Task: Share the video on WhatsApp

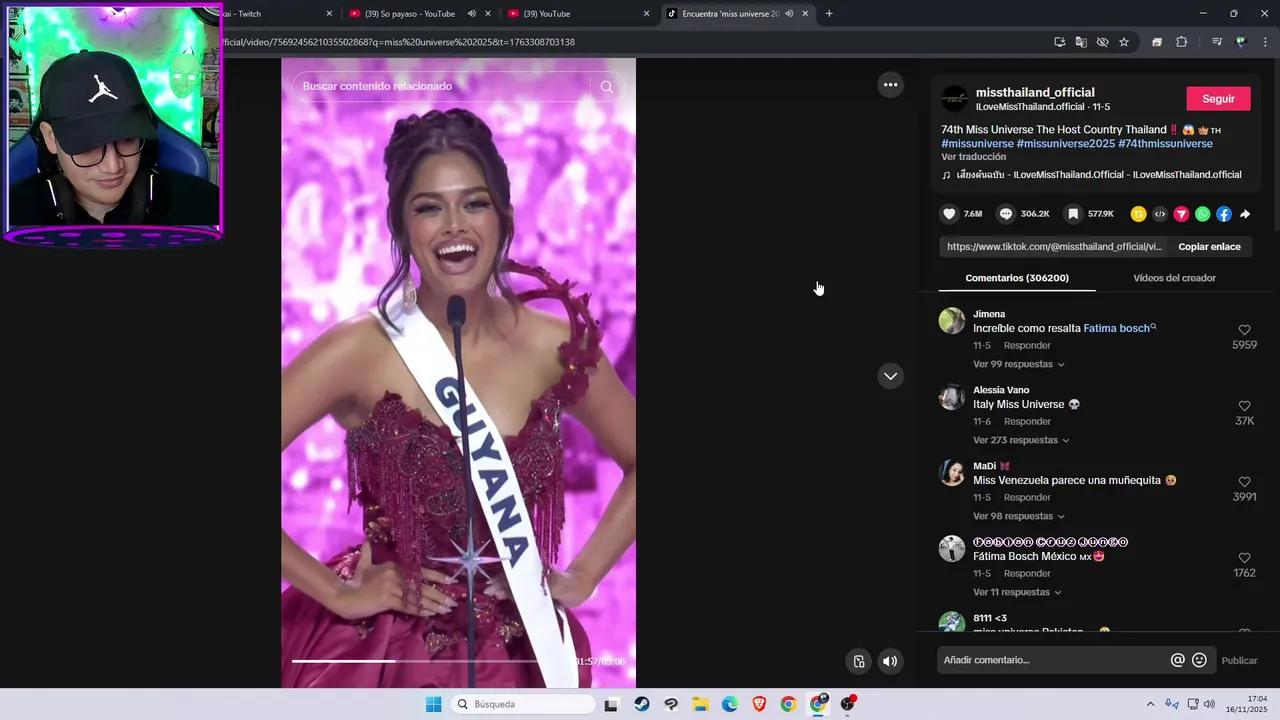Action: pos(1202,214)
